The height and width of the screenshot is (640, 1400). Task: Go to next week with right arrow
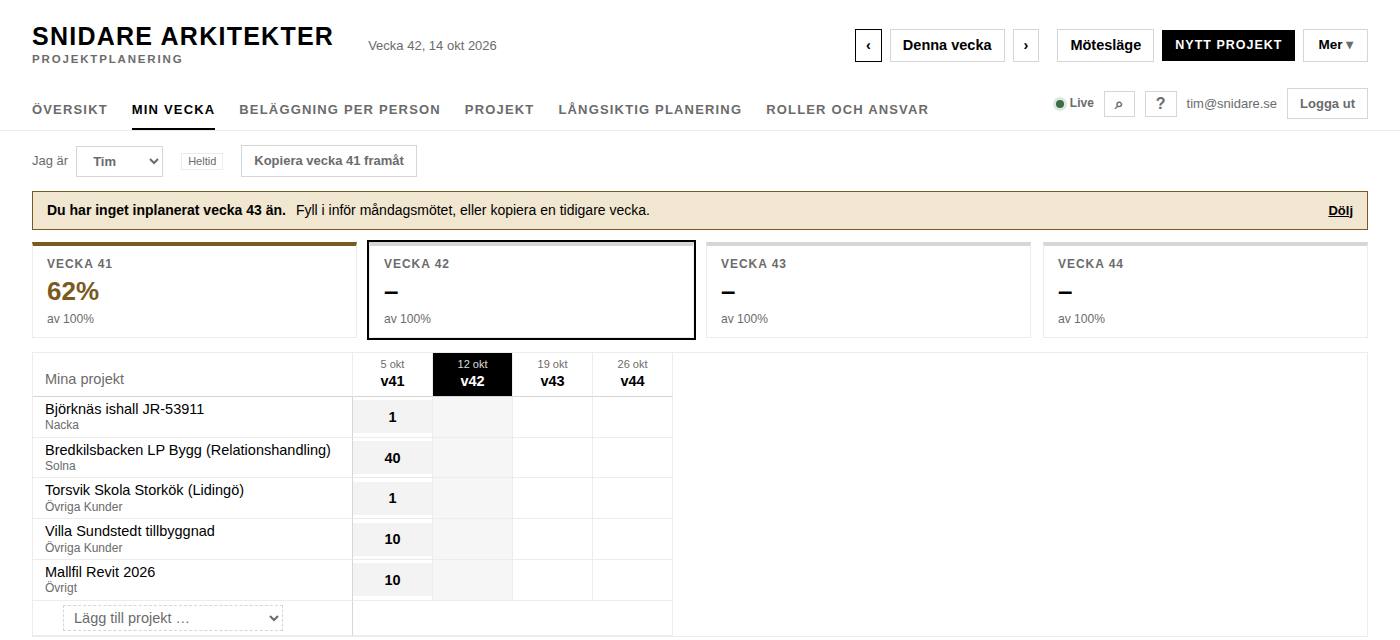tap(1026, 45)
